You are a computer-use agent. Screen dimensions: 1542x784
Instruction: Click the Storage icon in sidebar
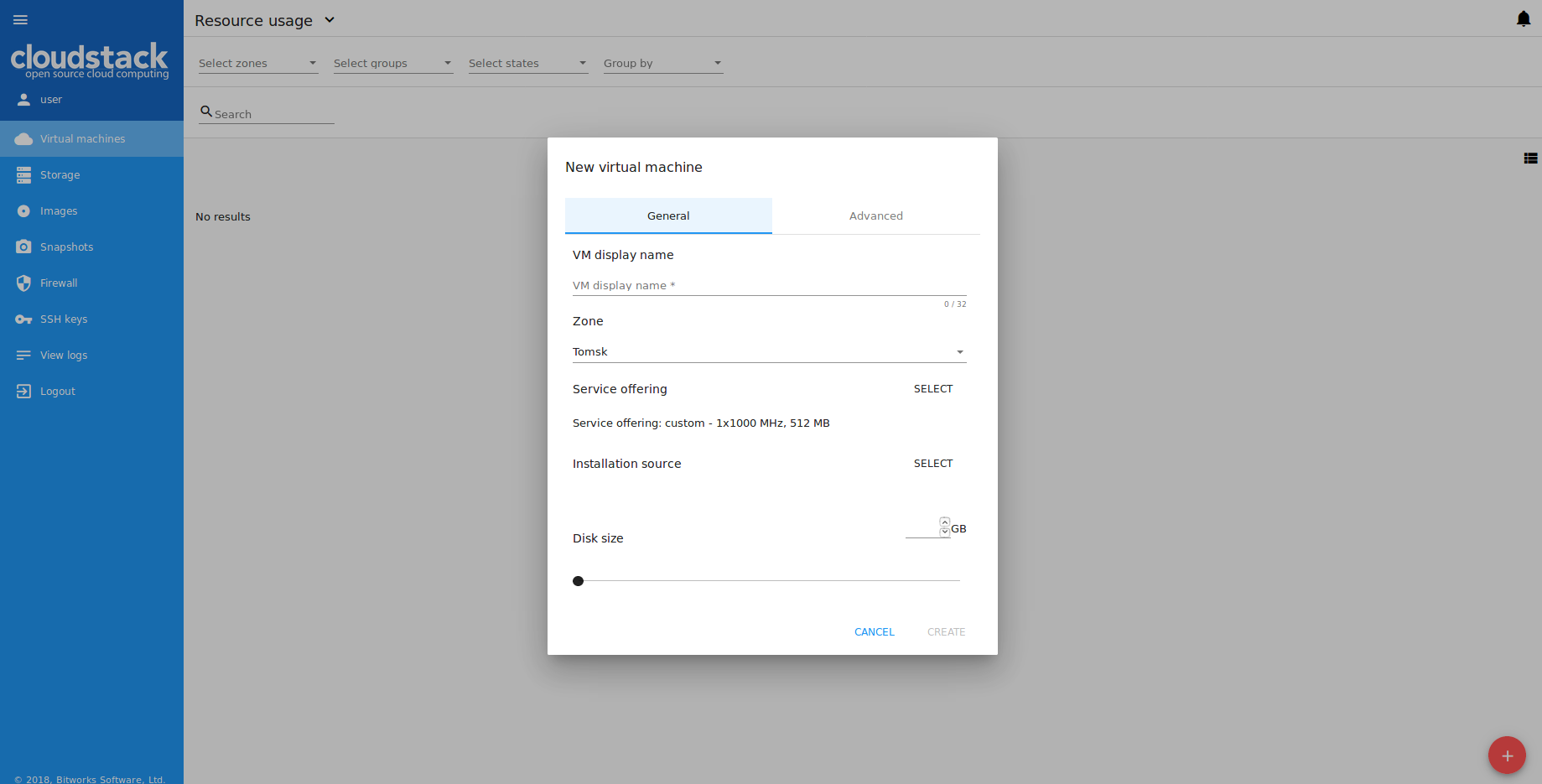(23, 175)
